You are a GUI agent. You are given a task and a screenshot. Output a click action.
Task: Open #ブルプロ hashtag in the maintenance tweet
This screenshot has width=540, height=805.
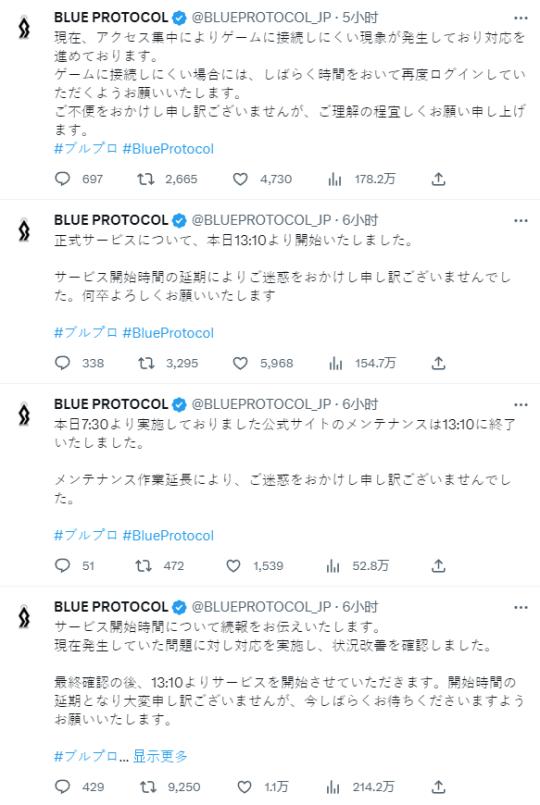pyautogui.click(x=86, y=535)
